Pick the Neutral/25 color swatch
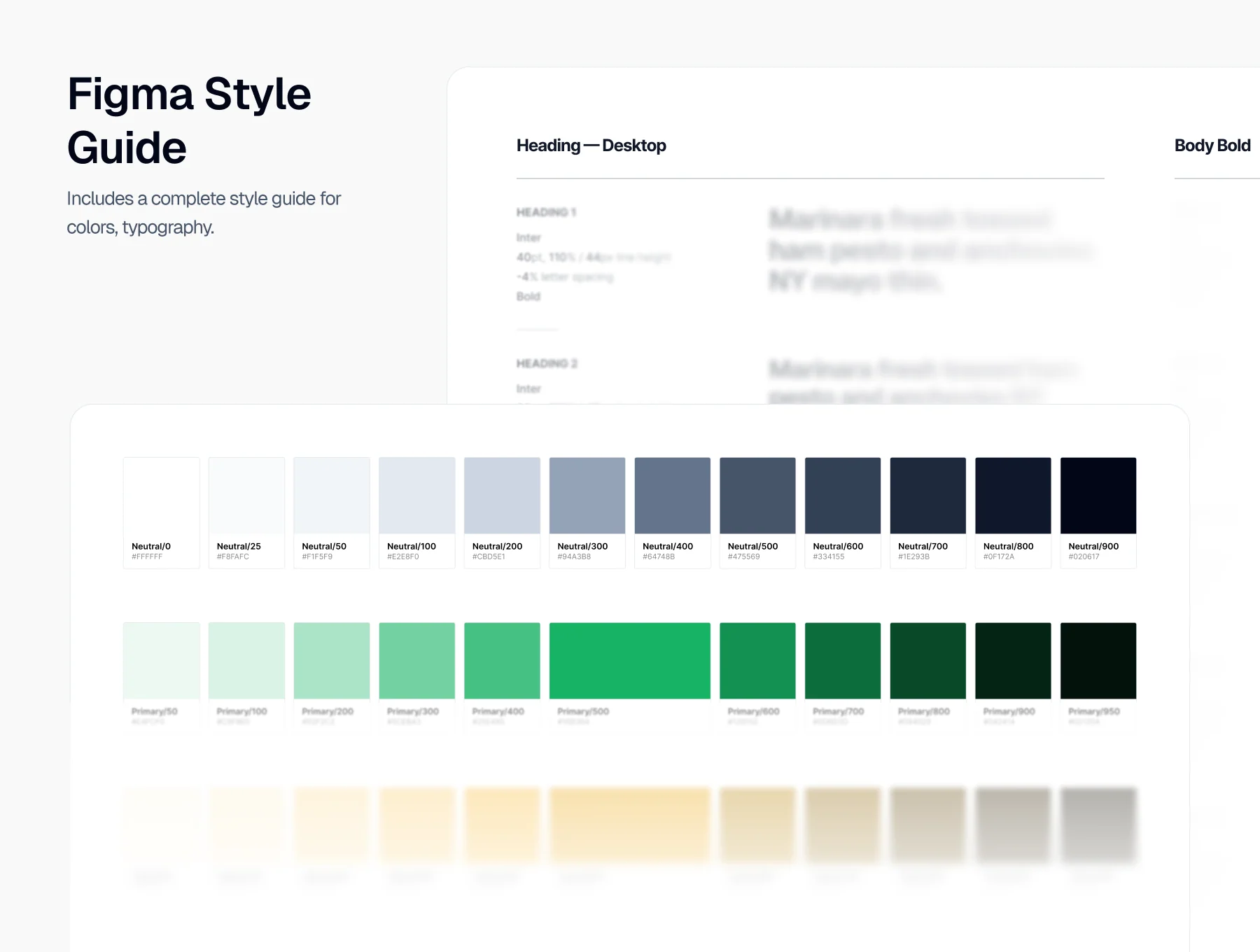The height and width of the screenshot is (952, 1260). point(246,496)
